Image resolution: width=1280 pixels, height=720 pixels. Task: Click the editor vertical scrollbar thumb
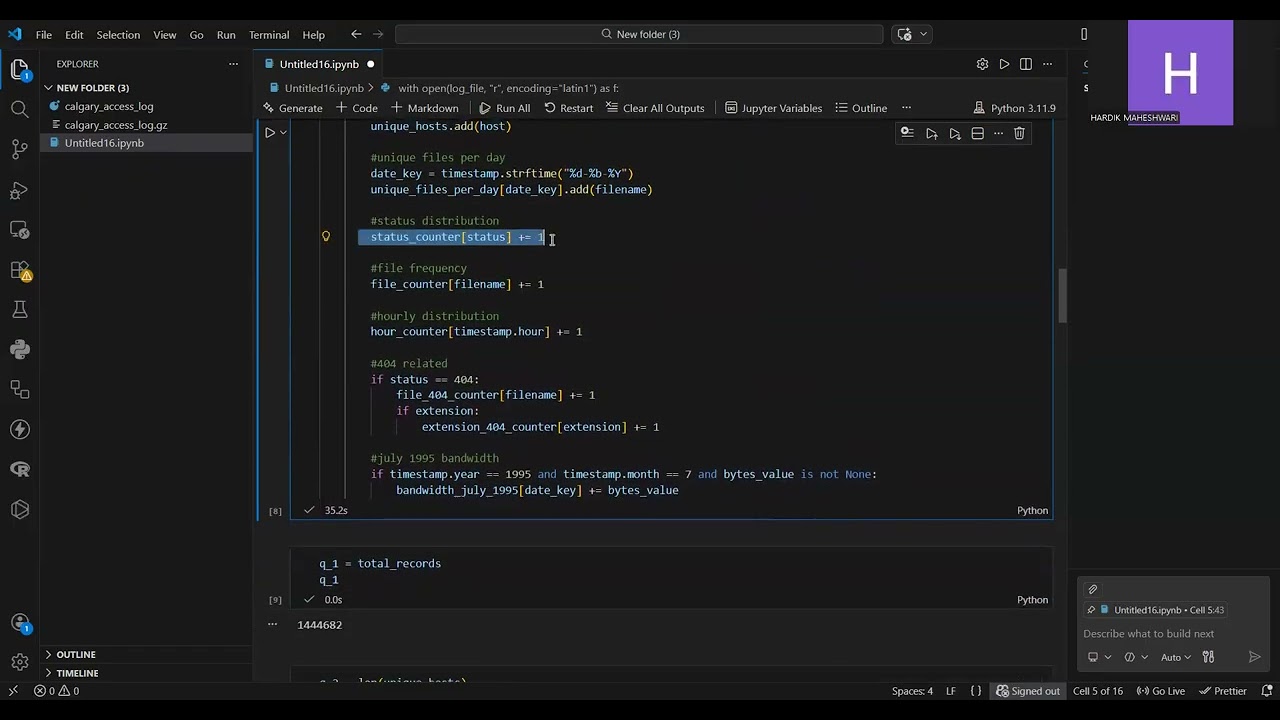1061,296
